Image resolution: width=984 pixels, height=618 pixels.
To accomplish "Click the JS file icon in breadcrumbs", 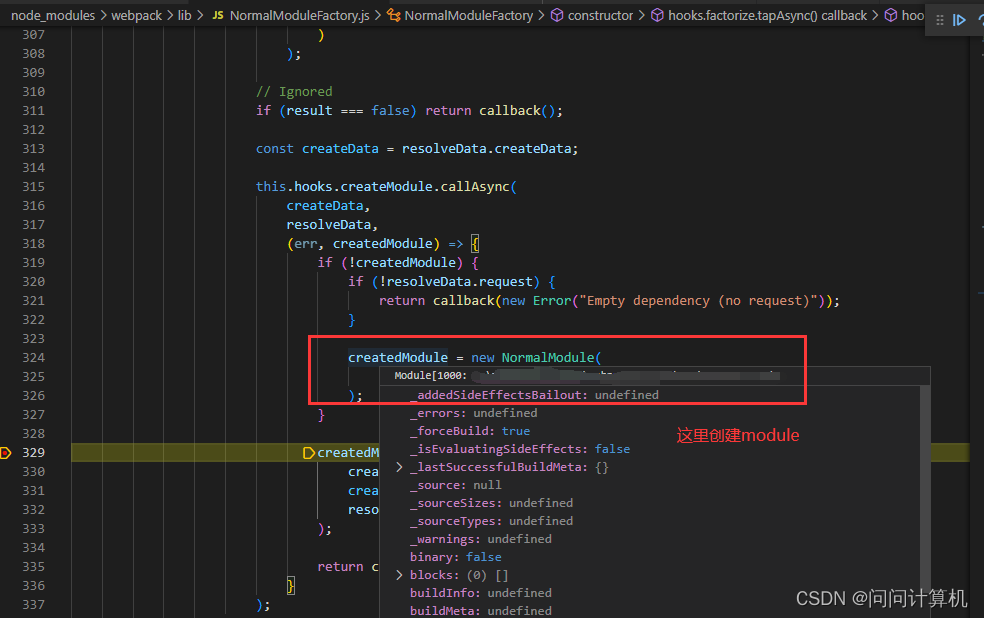I will click(x=218, y=15).
